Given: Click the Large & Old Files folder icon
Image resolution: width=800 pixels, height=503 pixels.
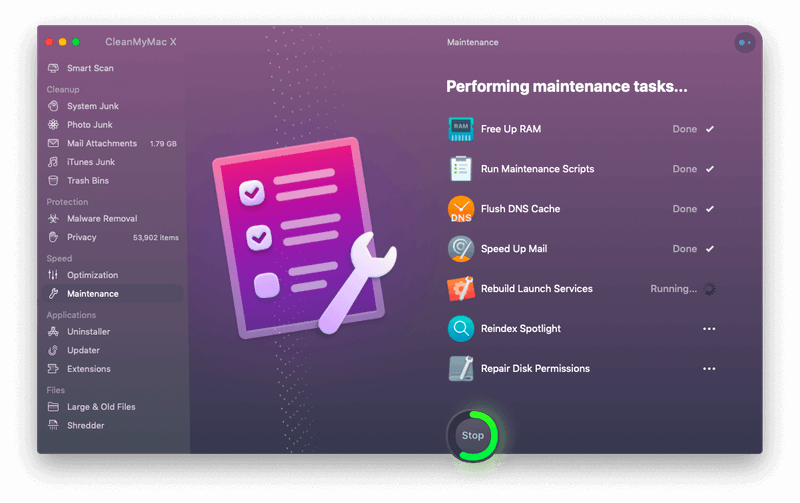Looking at the screenshot, I should pyautogui.click(x=53, y=407).
